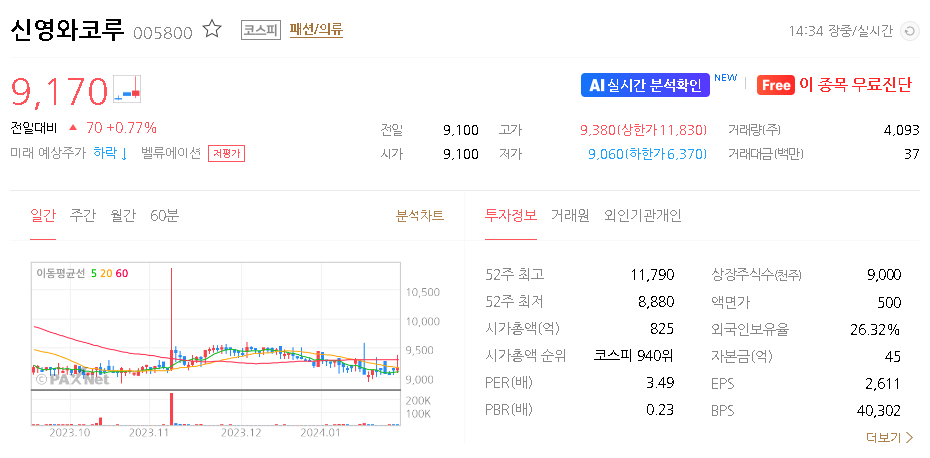Click BPS value 40,302
Viewport: 930px width, 458px height.
pos(879,411)
